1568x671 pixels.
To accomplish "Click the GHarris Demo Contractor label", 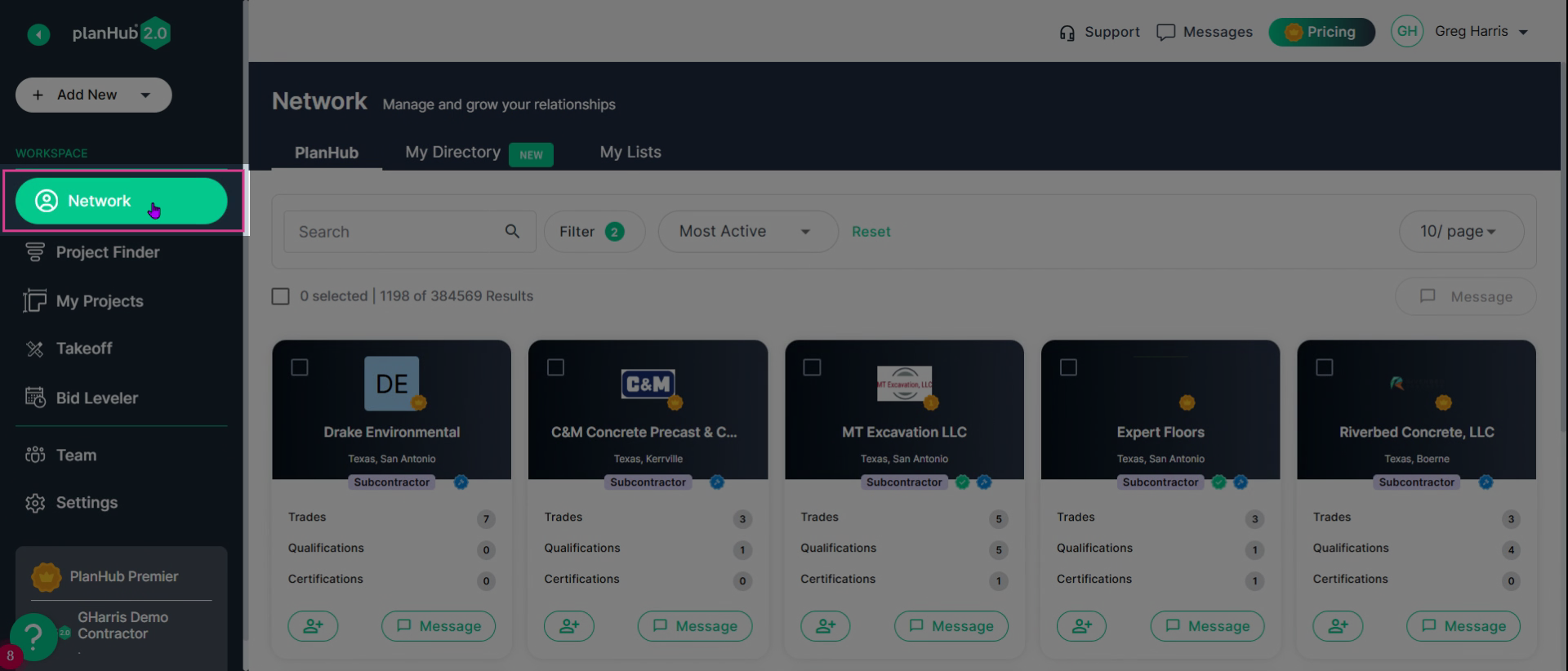I will pyautogui.click(x=122, y=625).
